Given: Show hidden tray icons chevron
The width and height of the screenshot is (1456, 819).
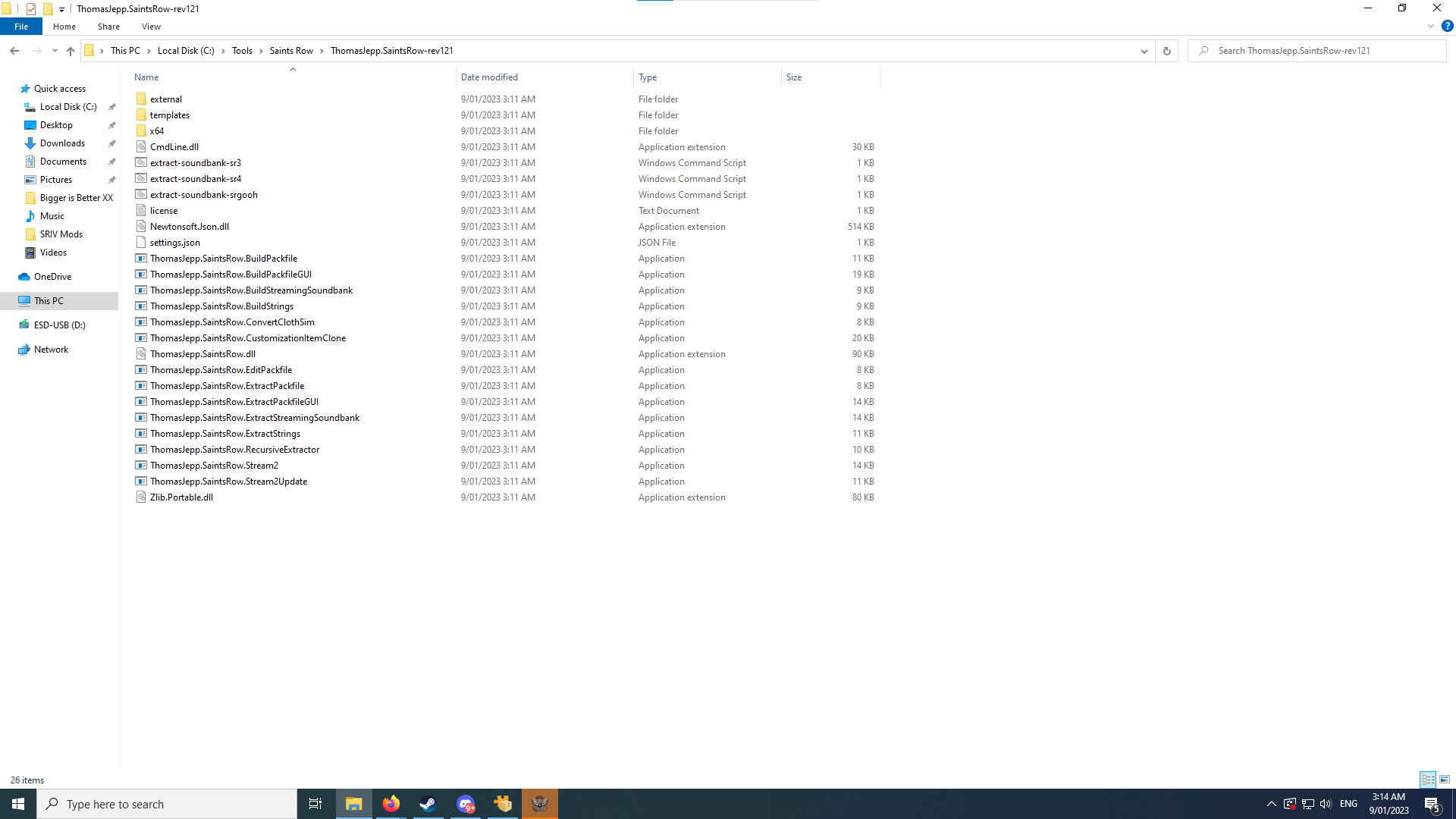Looking at the screenshot, I should 1272,804.
